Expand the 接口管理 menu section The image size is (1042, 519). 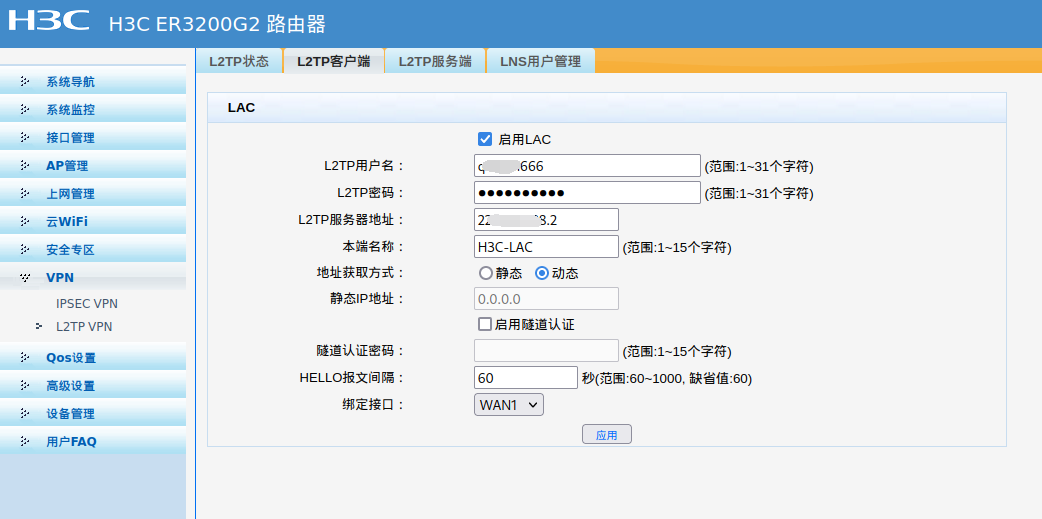pos(93,138)
